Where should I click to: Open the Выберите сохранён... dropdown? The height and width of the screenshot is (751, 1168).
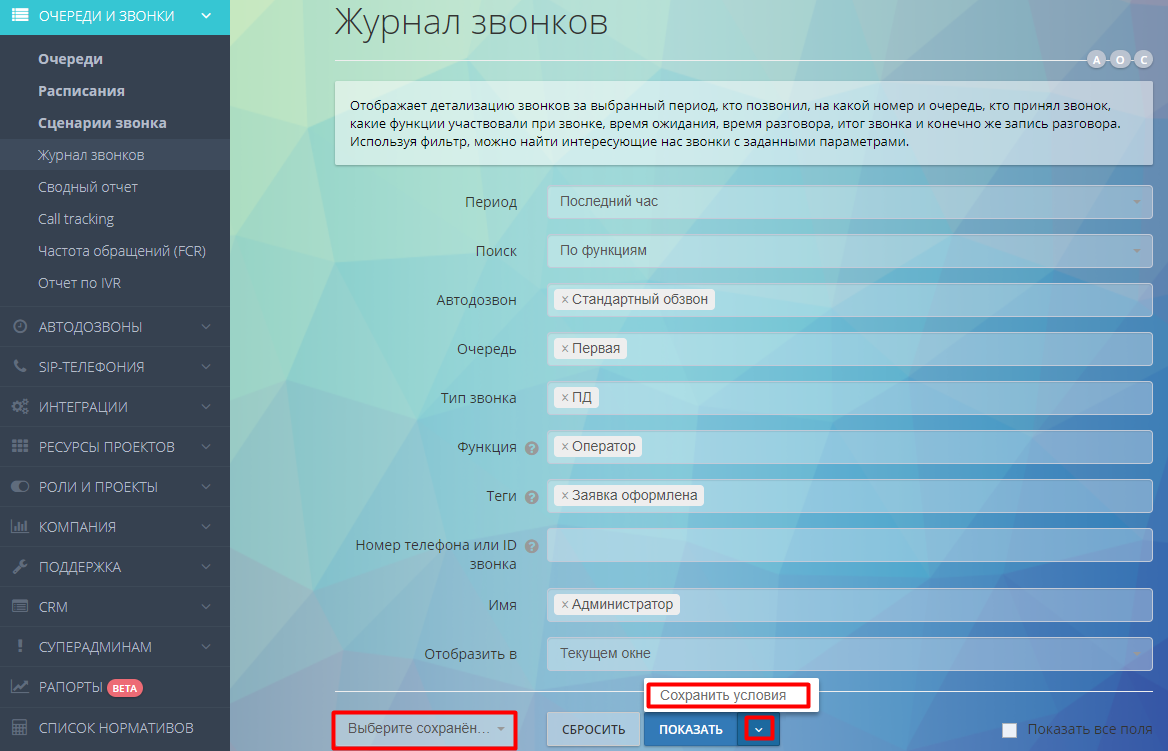[x=424, y=729]
